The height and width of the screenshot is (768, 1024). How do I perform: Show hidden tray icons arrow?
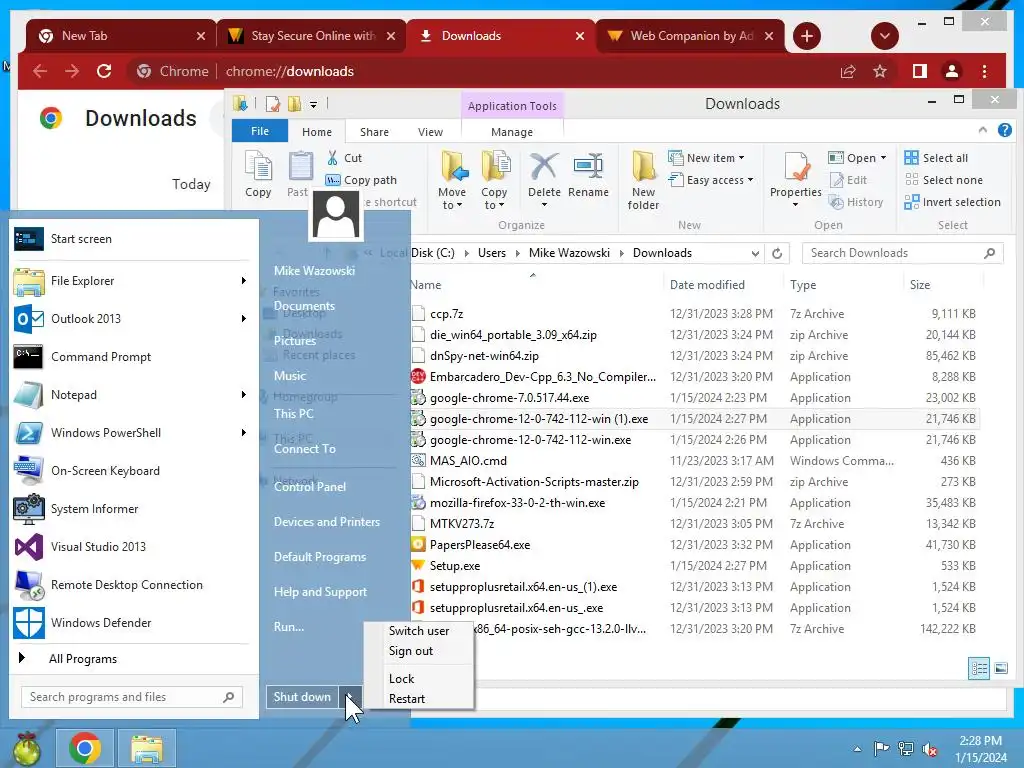pyautogui.click(x=857, y=749)
